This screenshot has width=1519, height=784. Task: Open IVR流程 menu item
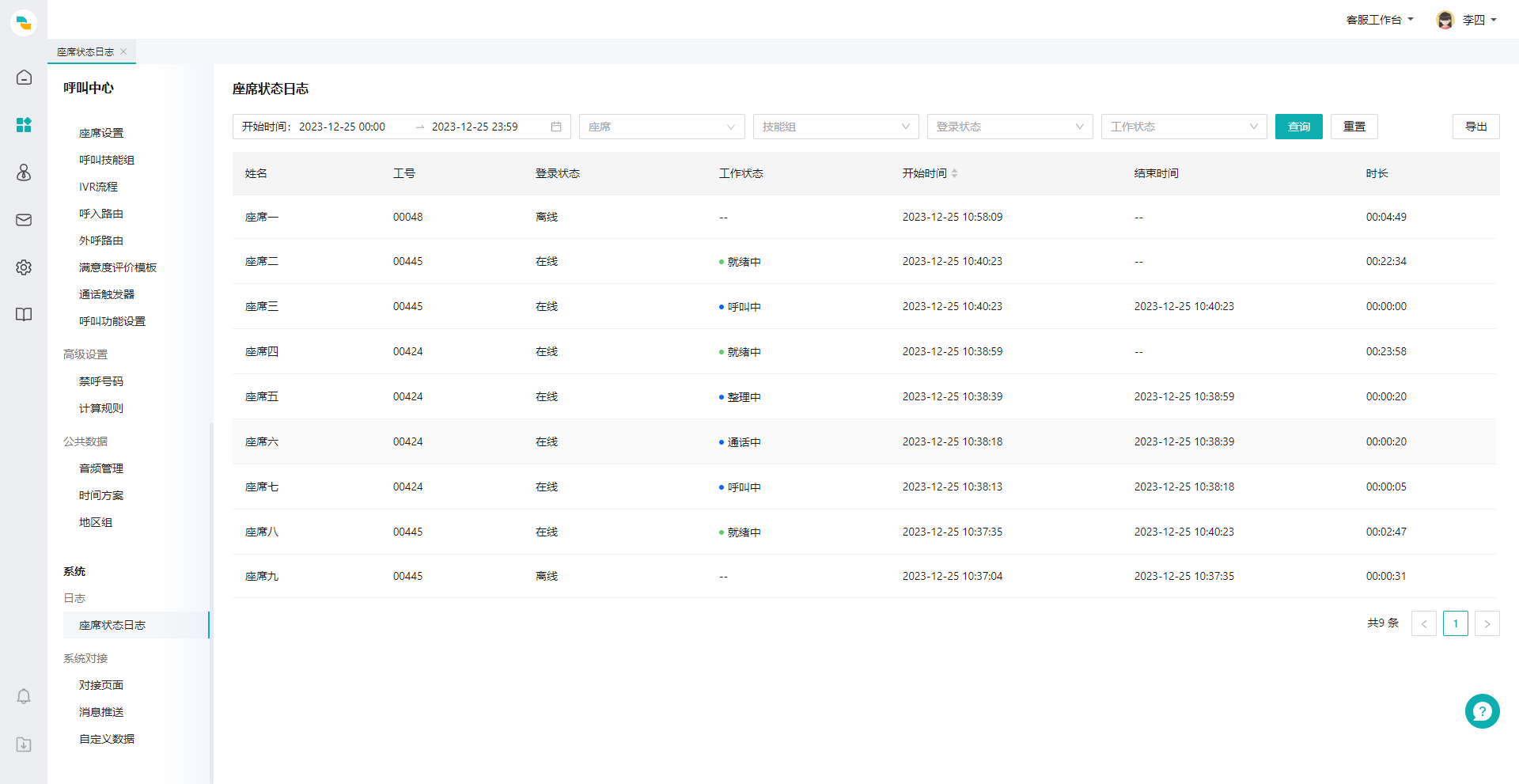98,187
